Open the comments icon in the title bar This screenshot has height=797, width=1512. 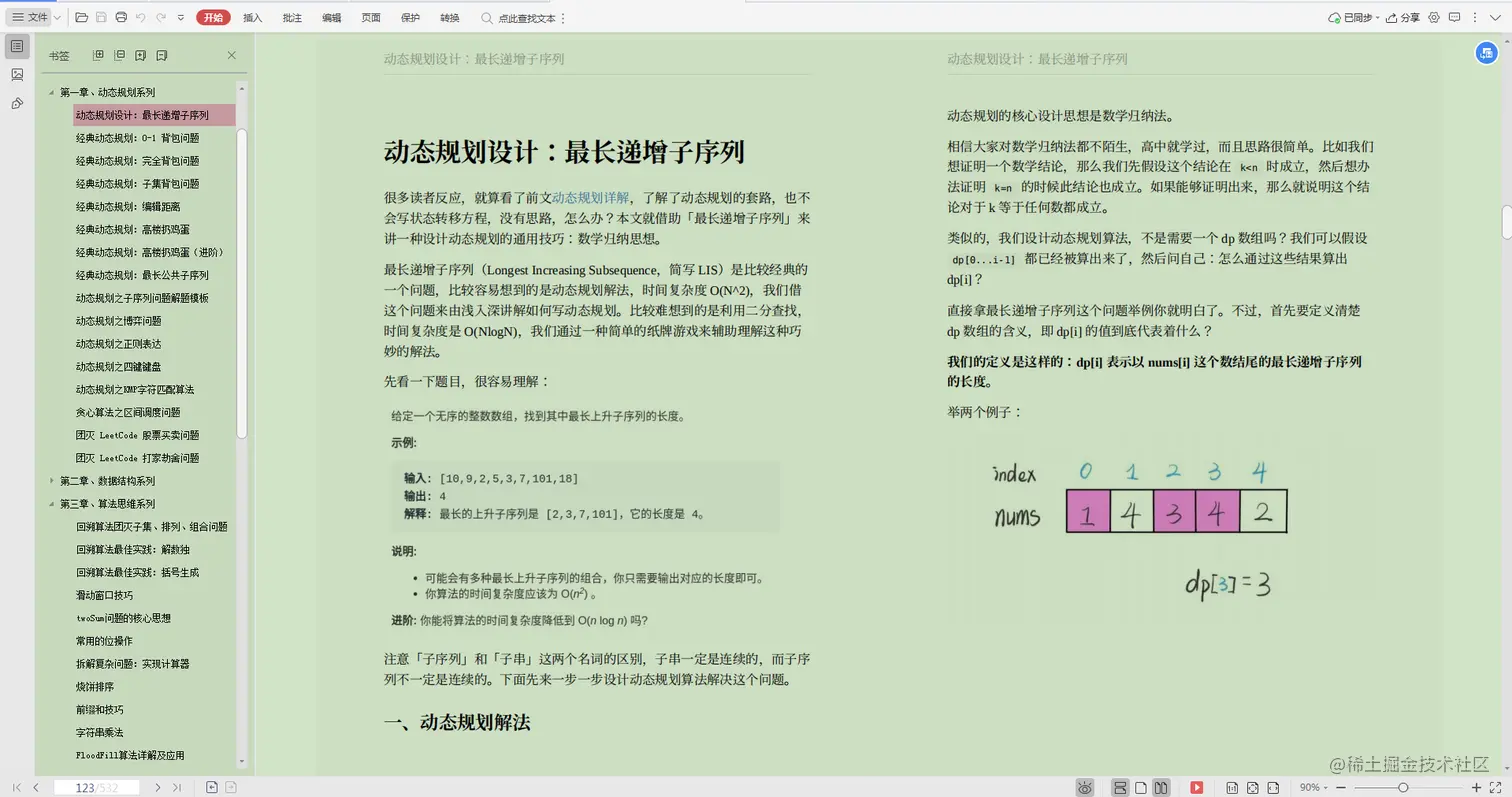pyautogui.click(x=1455, y=18)
